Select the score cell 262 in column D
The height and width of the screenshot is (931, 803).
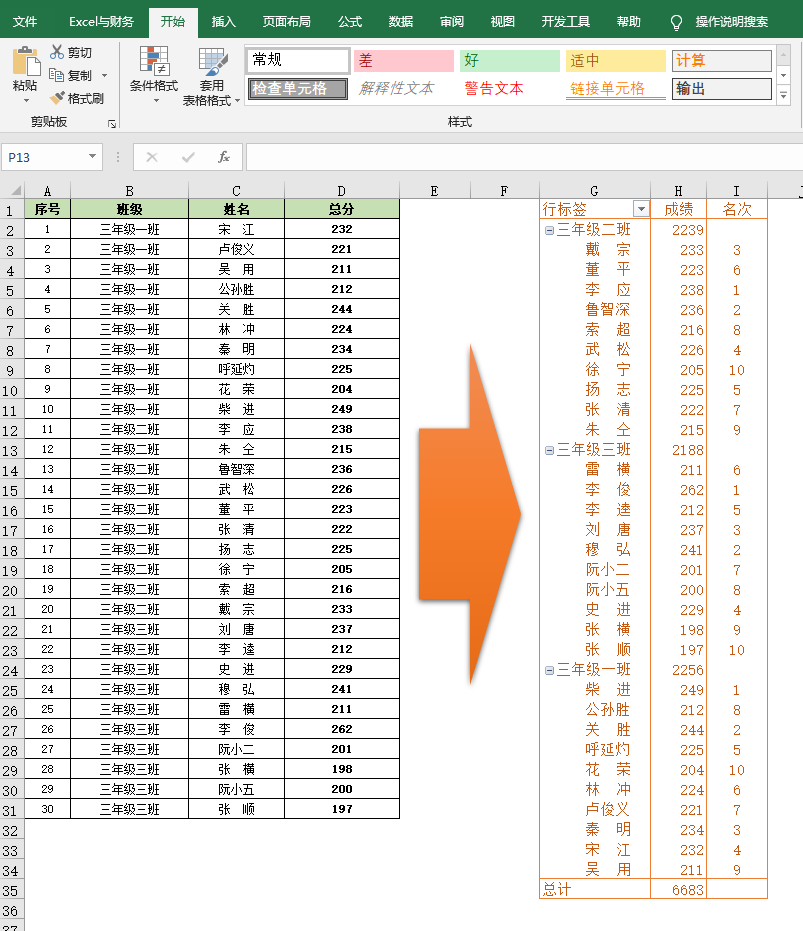click(342, 729)
